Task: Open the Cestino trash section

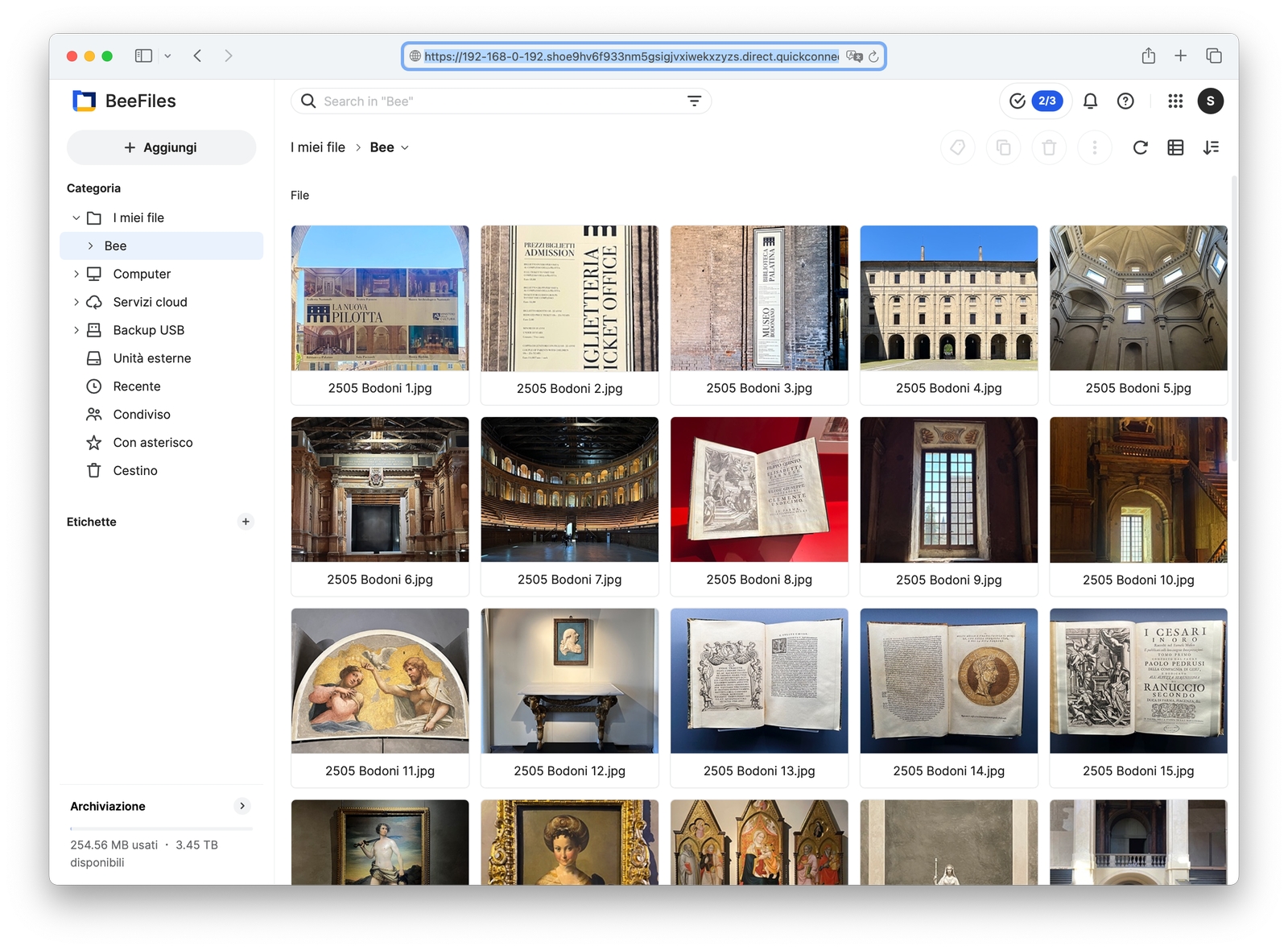Action: (x=134, y=470)
